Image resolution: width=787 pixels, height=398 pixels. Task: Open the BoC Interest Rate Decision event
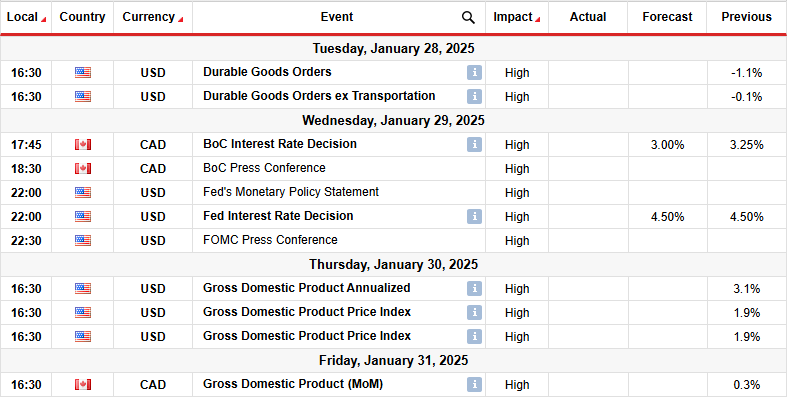point(280,144)
